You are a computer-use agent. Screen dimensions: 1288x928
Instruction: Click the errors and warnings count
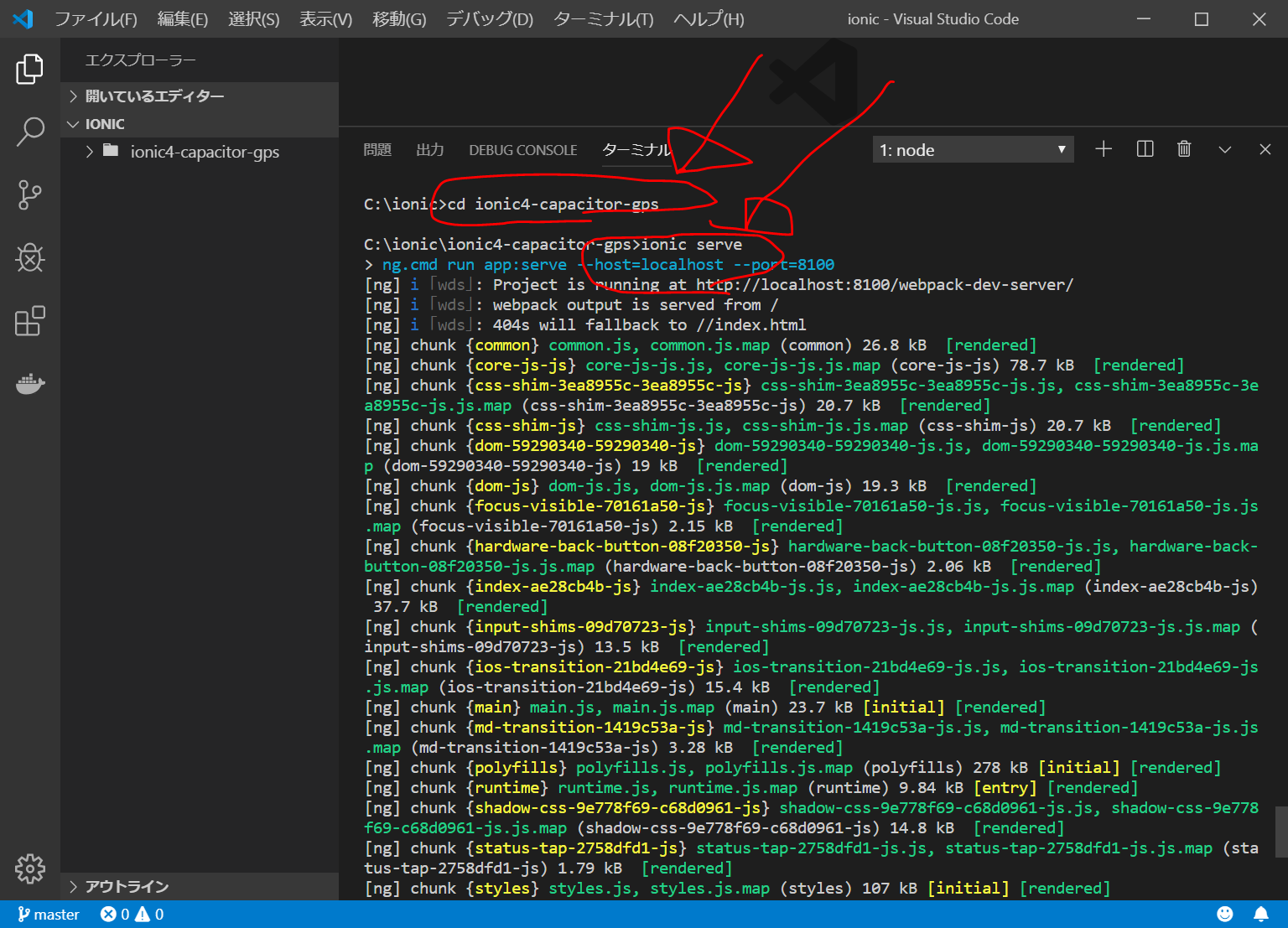(x=132, y=915)
